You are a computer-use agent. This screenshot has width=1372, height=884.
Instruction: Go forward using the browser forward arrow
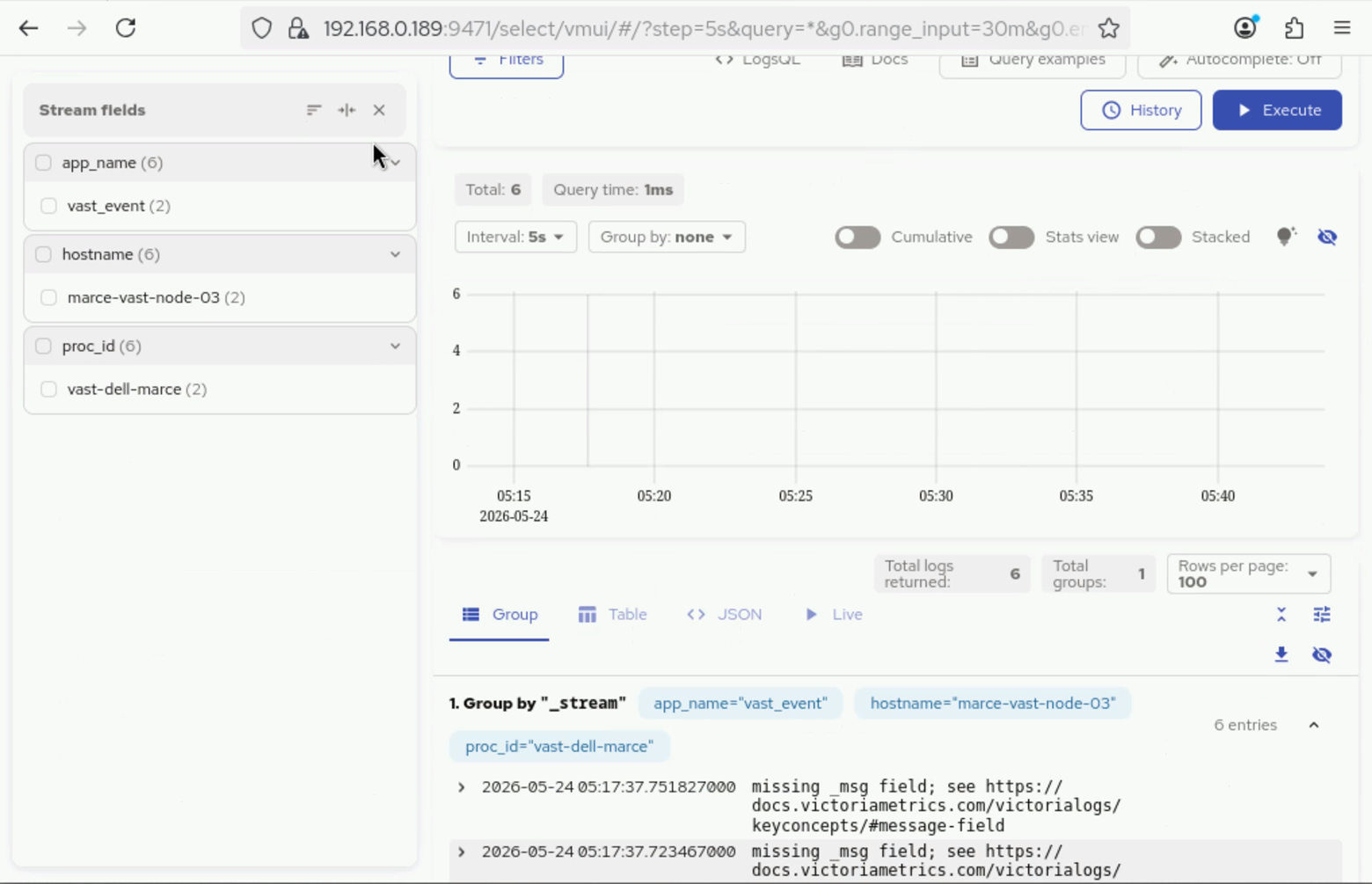click(77, 28)
